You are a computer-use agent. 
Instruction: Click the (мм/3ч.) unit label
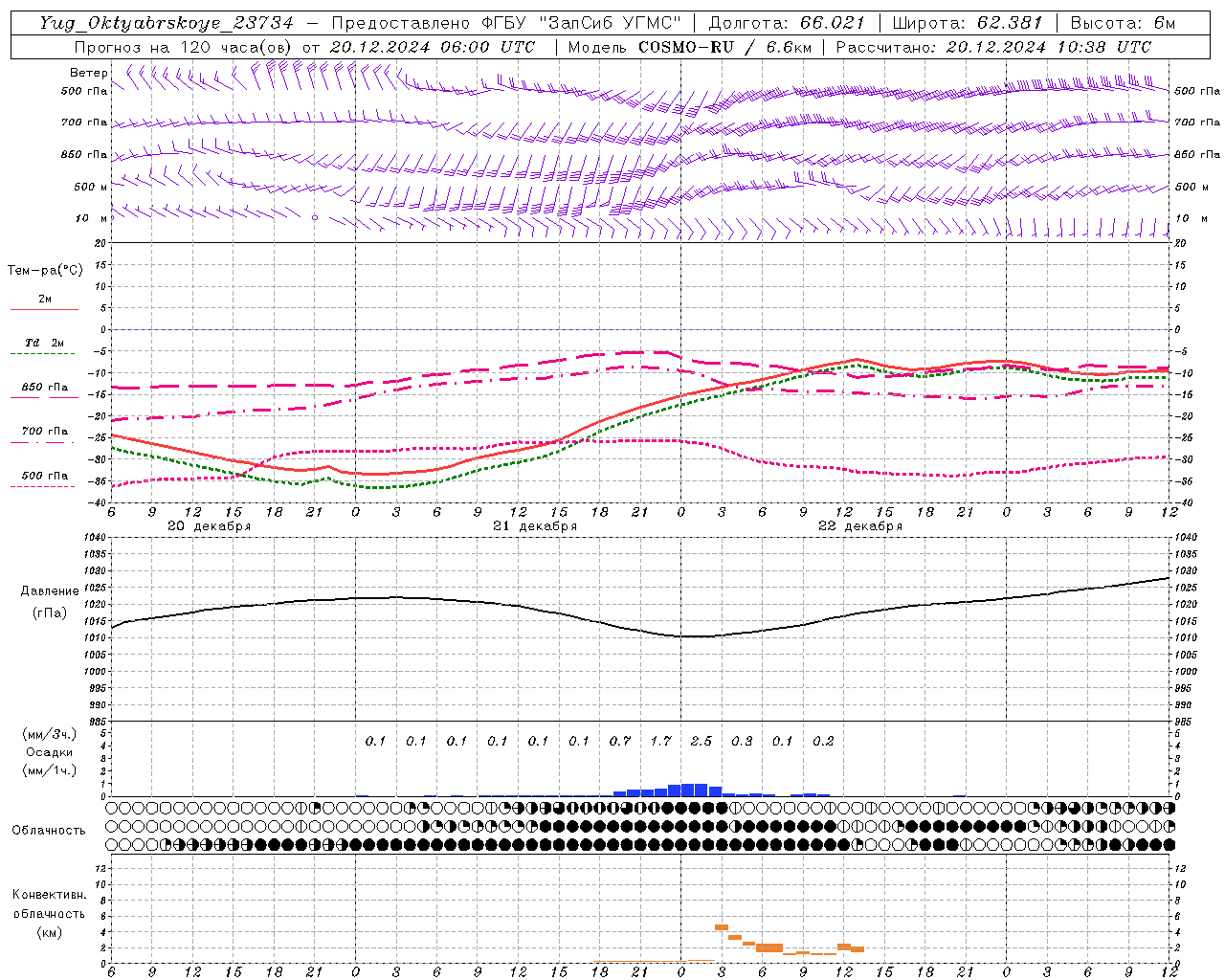point(50,734)
